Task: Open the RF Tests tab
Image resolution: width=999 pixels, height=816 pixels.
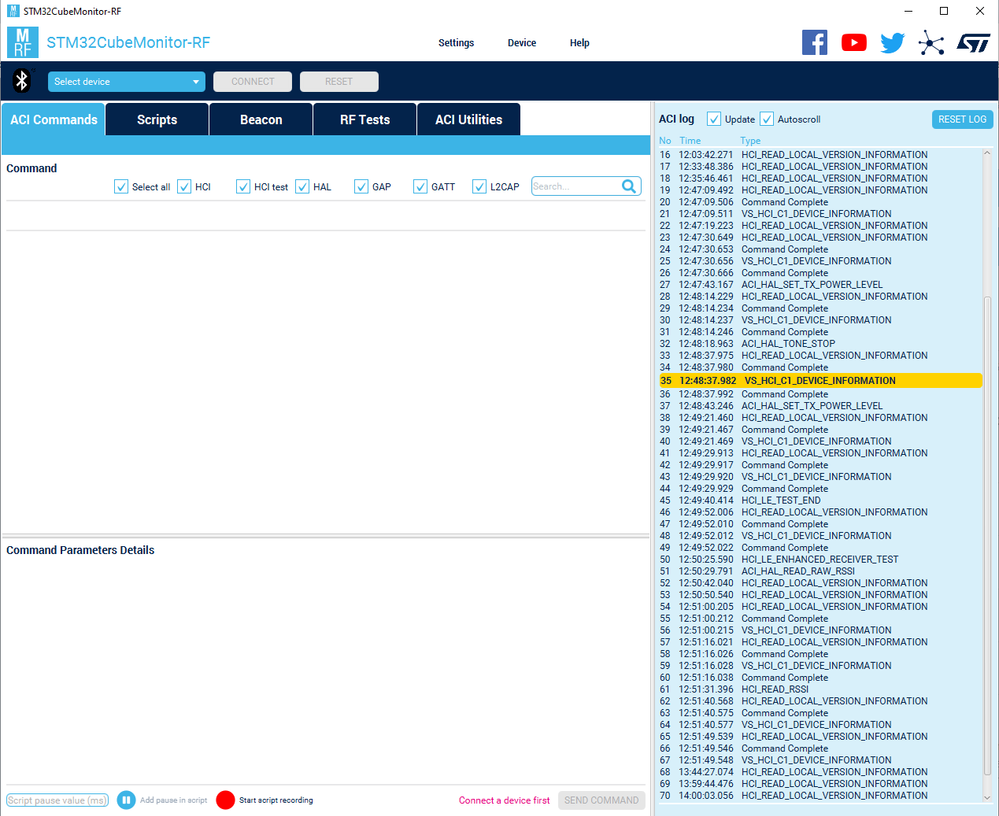Action: coord(364,119)
